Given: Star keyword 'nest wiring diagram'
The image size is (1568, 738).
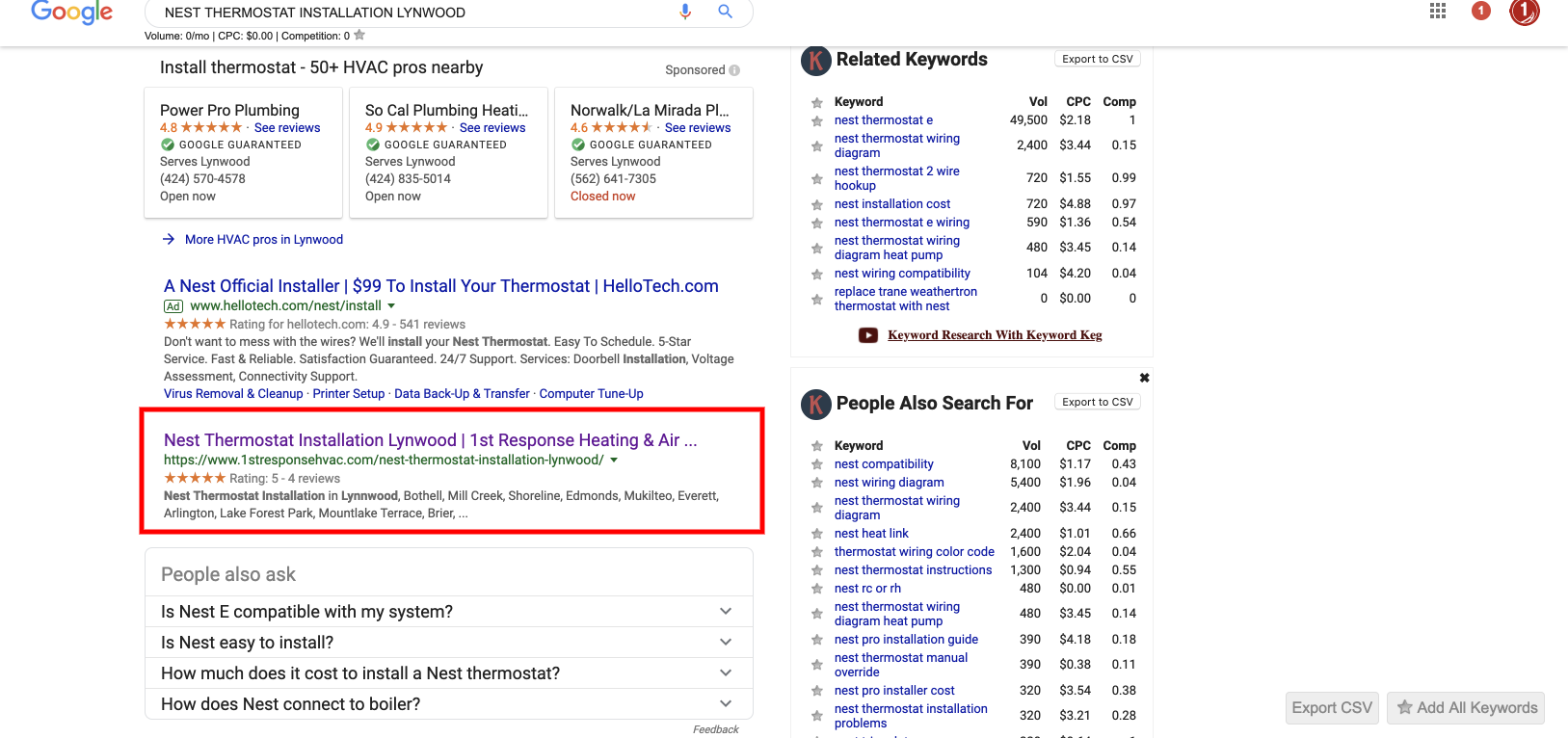Looking at the screenshot, I should click(817, 484).
